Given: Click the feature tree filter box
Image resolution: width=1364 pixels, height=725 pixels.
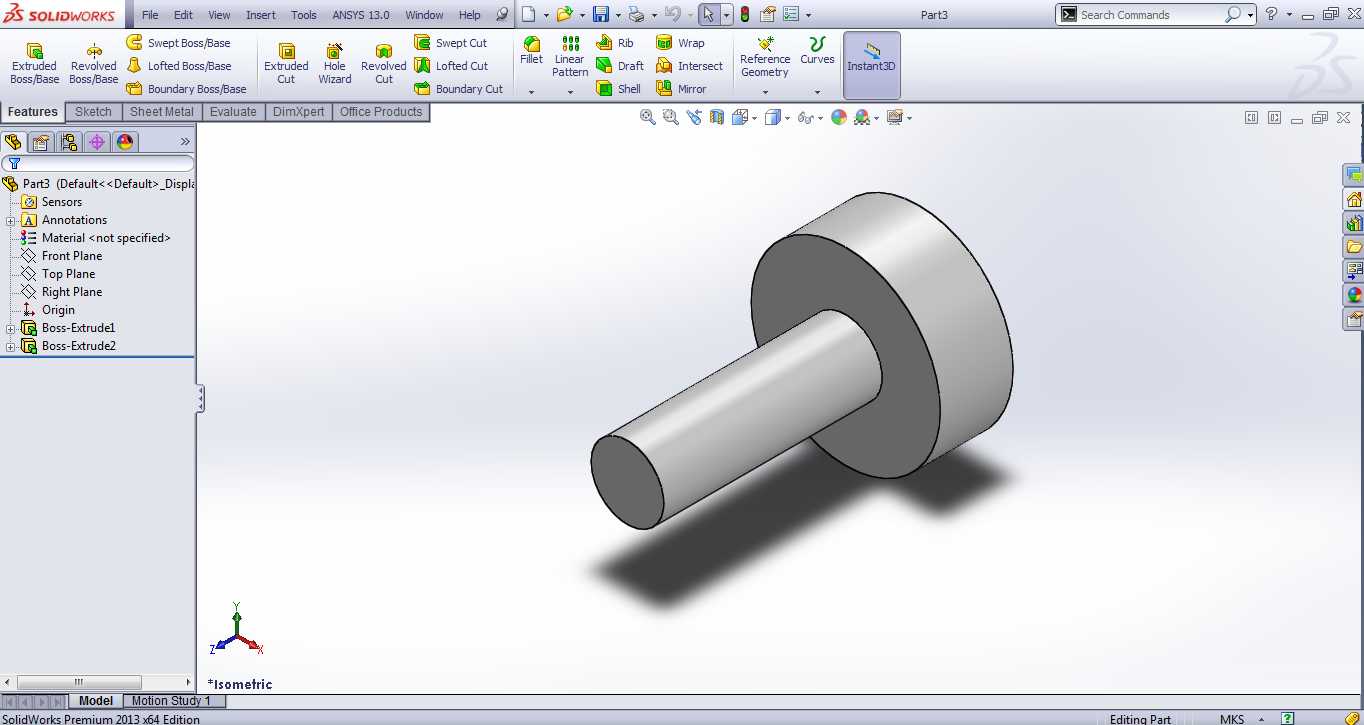Looking at the screenshot, I should [98, 163].
